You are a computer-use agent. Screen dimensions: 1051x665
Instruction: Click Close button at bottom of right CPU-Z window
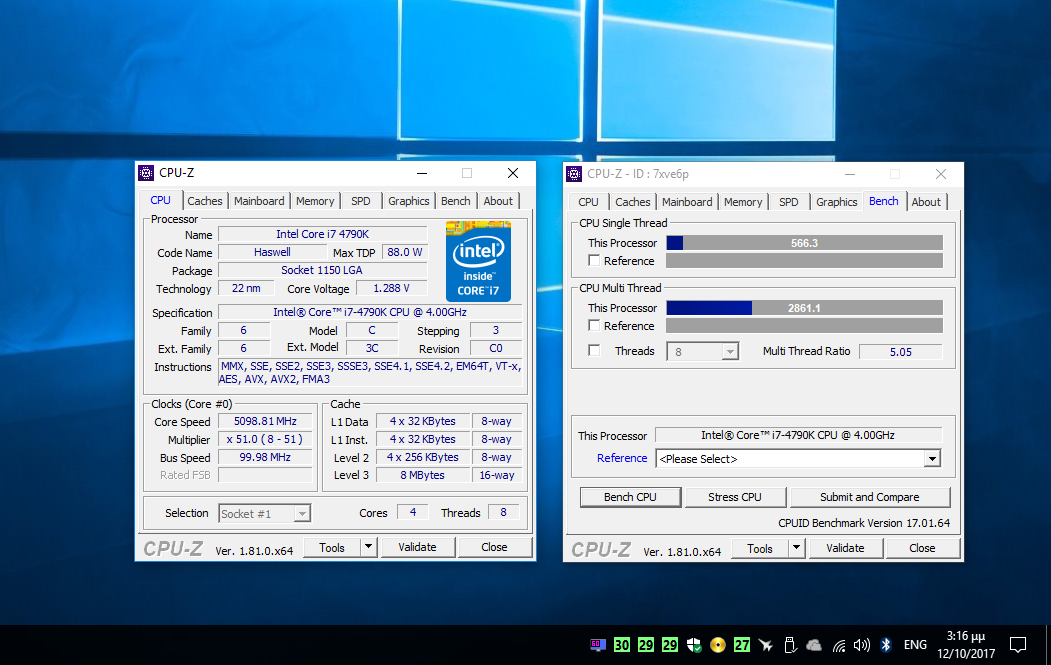(922, 548)
